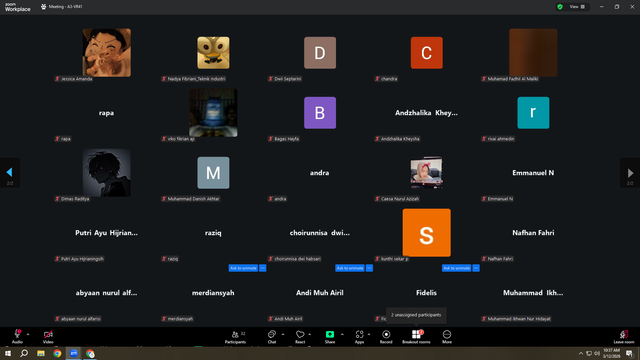Select Nadya Fibriani's owl avatar

point(213,53)
